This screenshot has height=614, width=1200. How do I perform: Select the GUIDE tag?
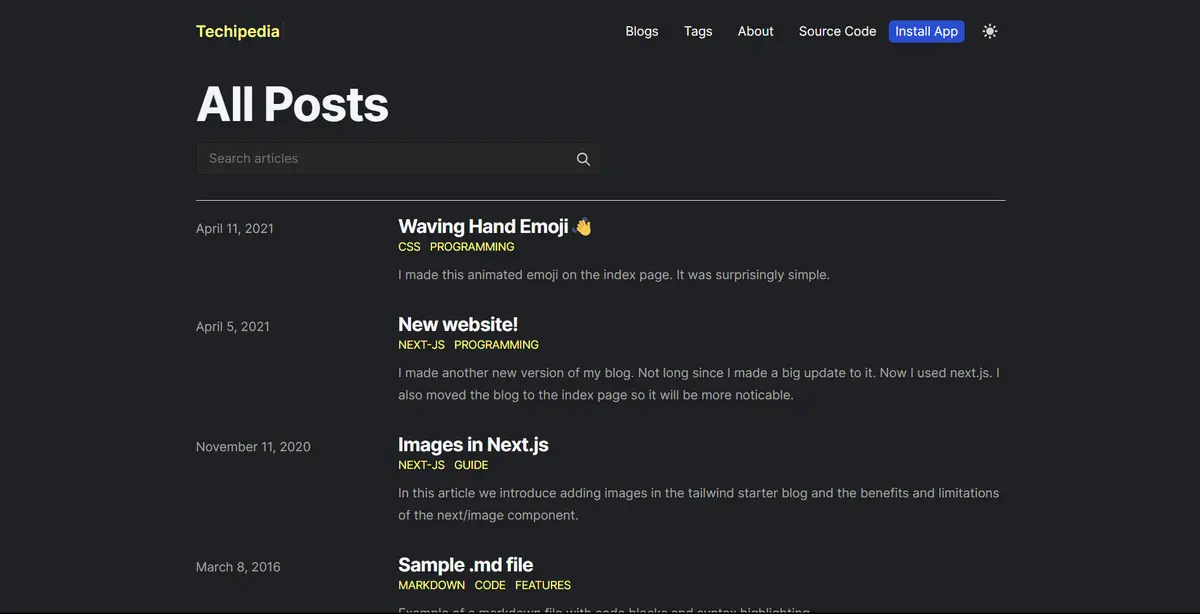pyautogui.click(x=471, y=465)
